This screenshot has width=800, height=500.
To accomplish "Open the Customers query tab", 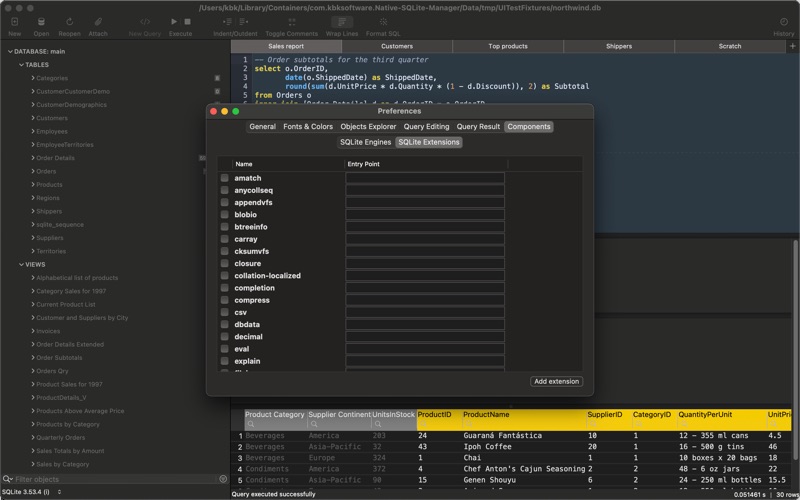I will click(x=397, y=46).
